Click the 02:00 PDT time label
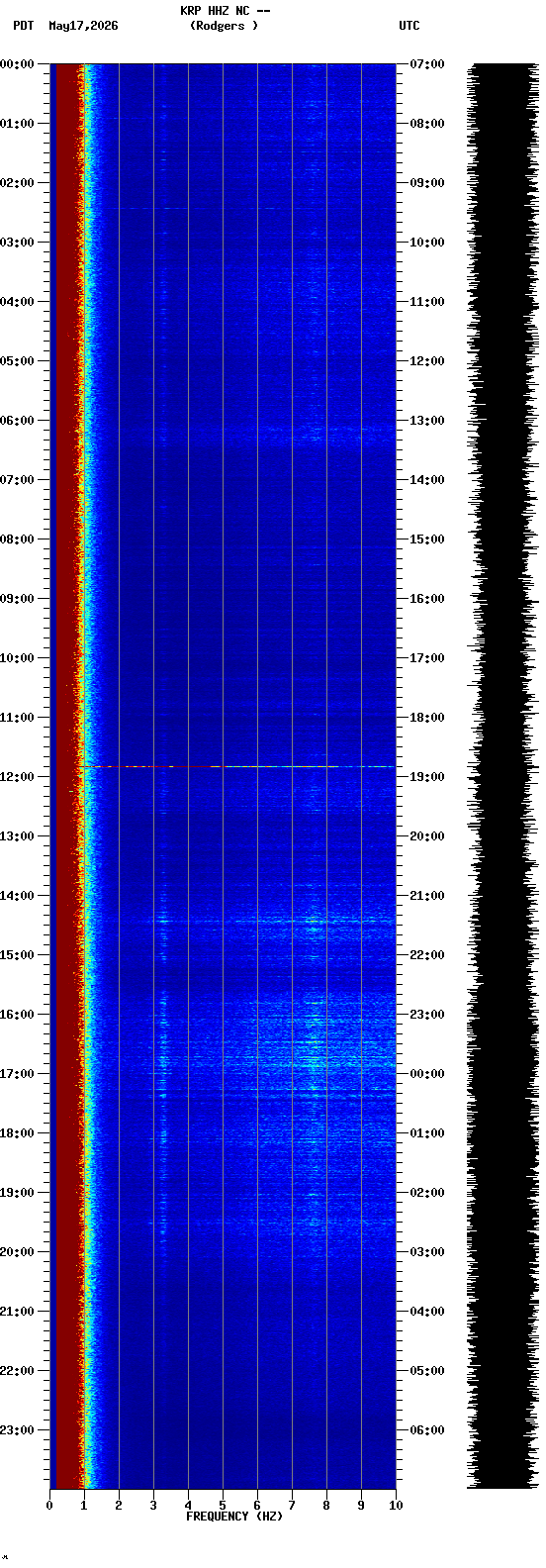Viewport: 546px width, 1568px height. pos(17,183)
